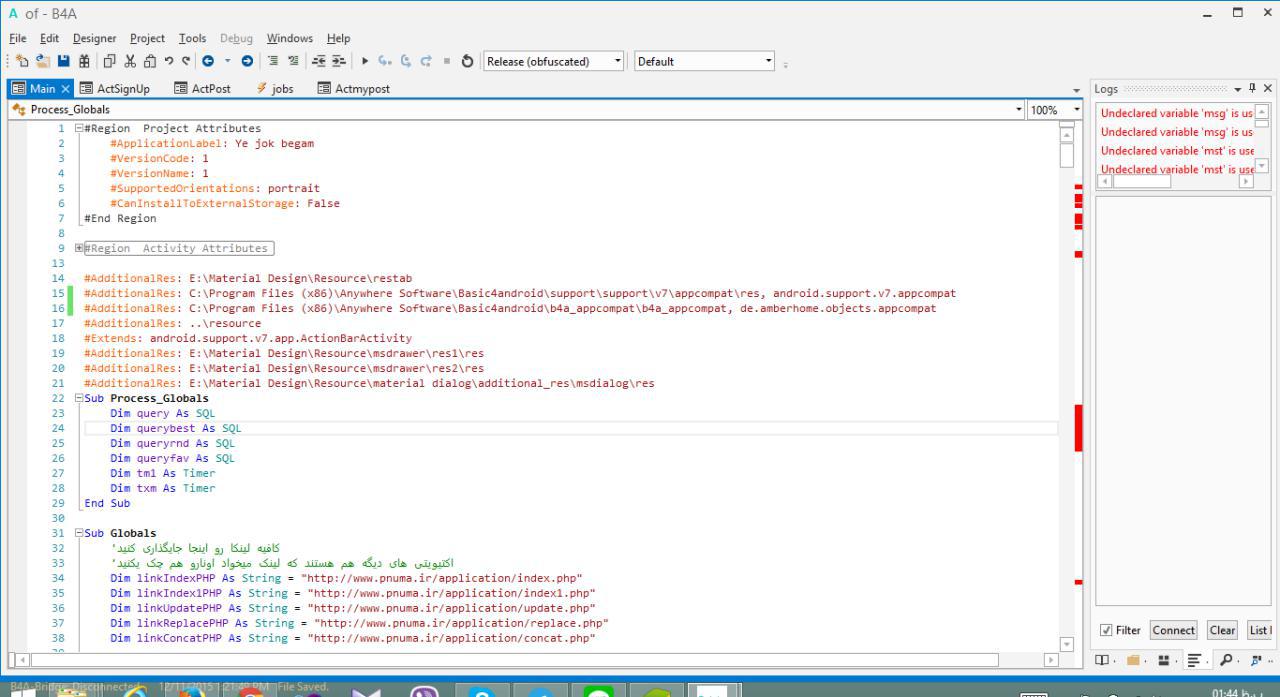Expand the Activity Attributes region
The height and width of the screenshot is (697, 1280).
(79, 248)
